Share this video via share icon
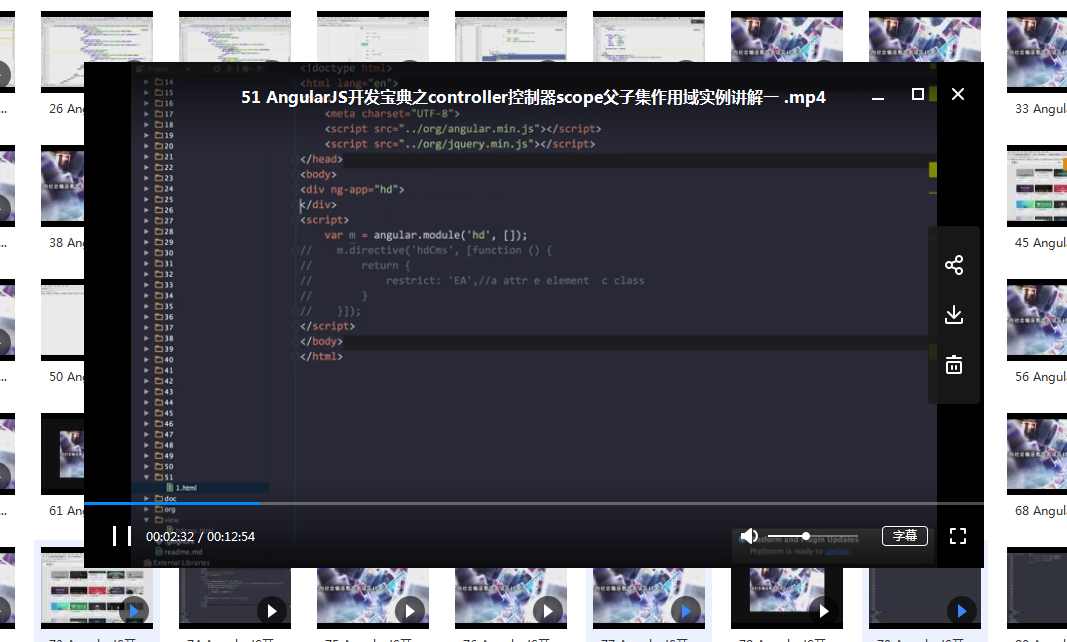 pos(954,265)
